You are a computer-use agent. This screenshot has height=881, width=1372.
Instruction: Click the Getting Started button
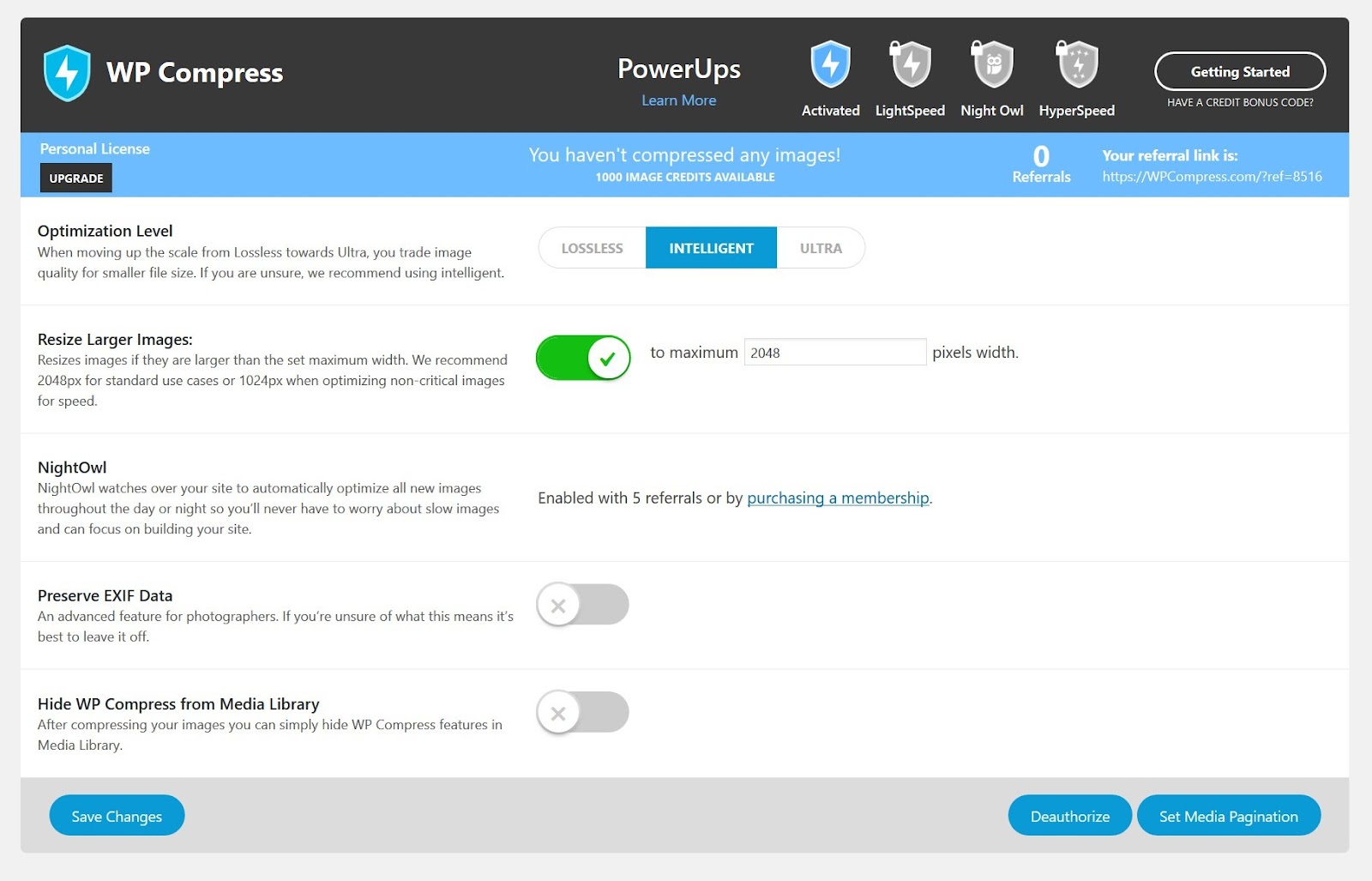1240,71
